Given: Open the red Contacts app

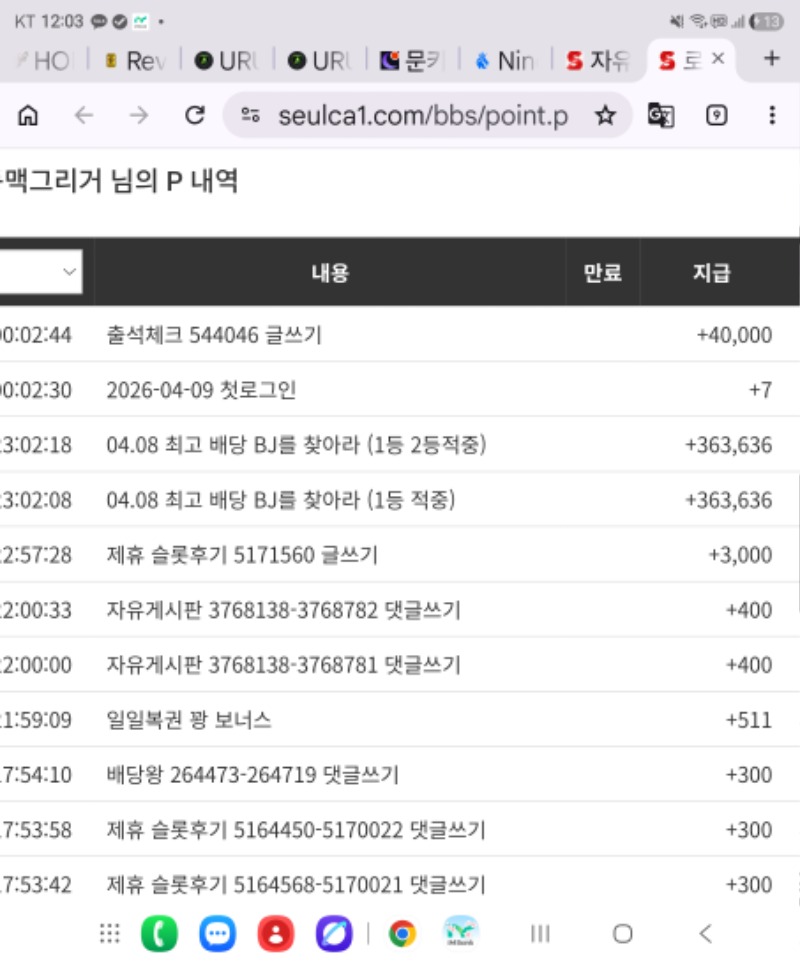Looking at the screenshot, I should pyautogui.click(x=275, y=934).
